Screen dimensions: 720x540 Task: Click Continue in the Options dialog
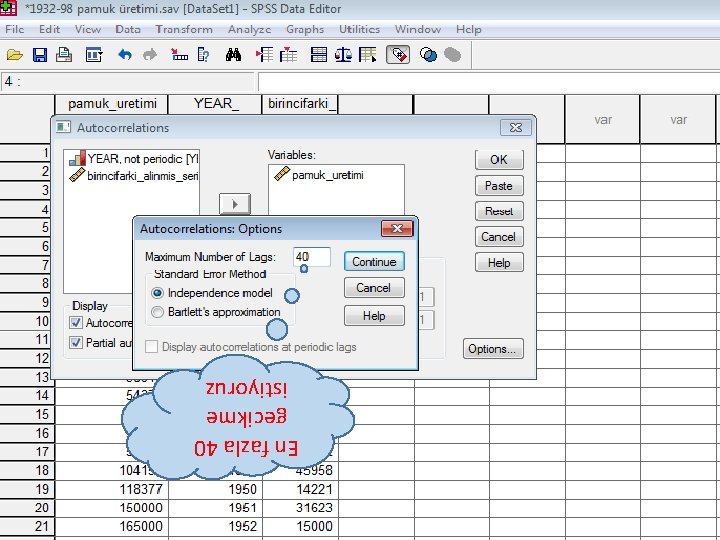[374, 262]
